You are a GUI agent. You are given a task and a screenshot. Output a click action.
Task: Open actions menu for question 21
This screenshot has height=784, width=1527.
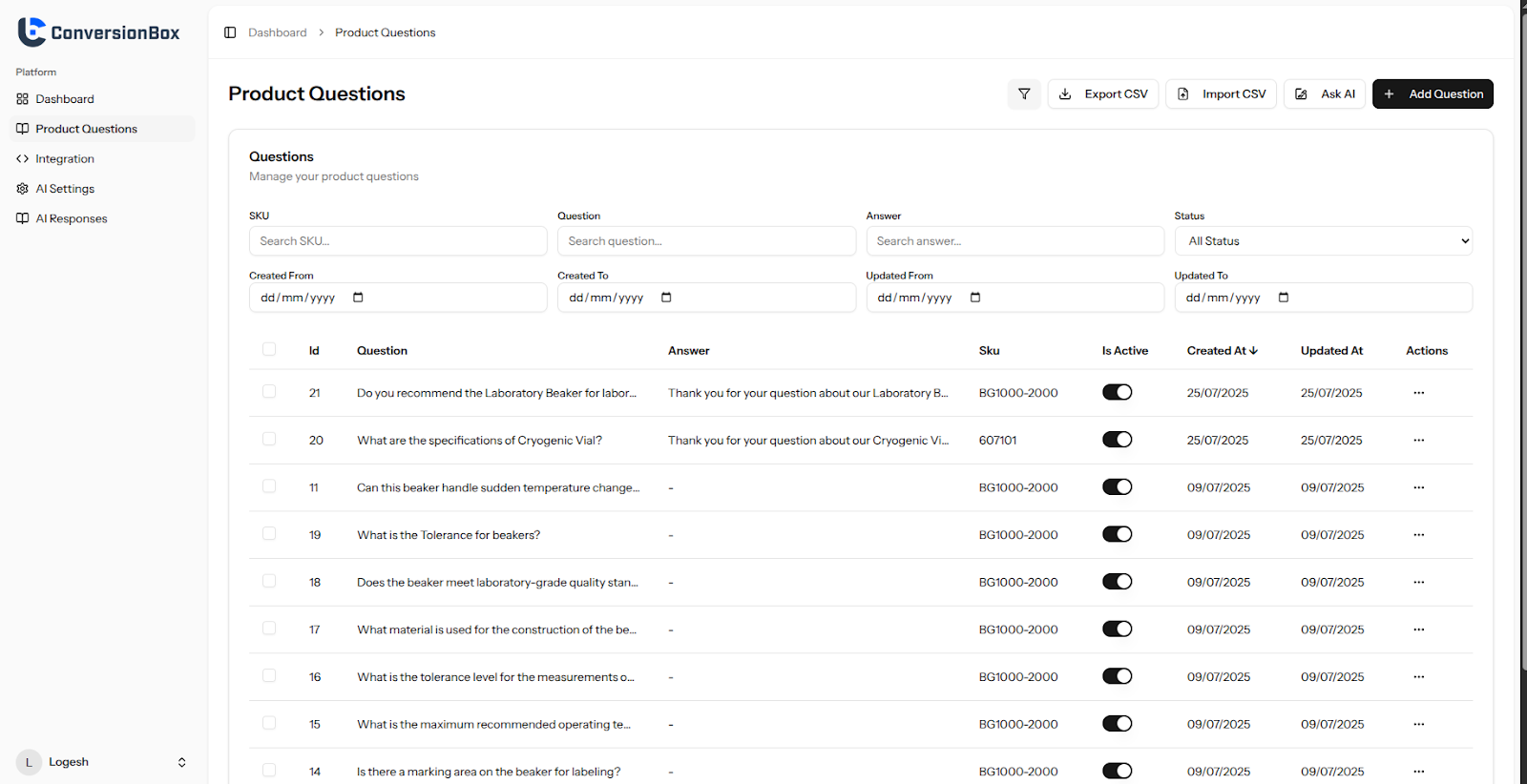coord(1418,393)
